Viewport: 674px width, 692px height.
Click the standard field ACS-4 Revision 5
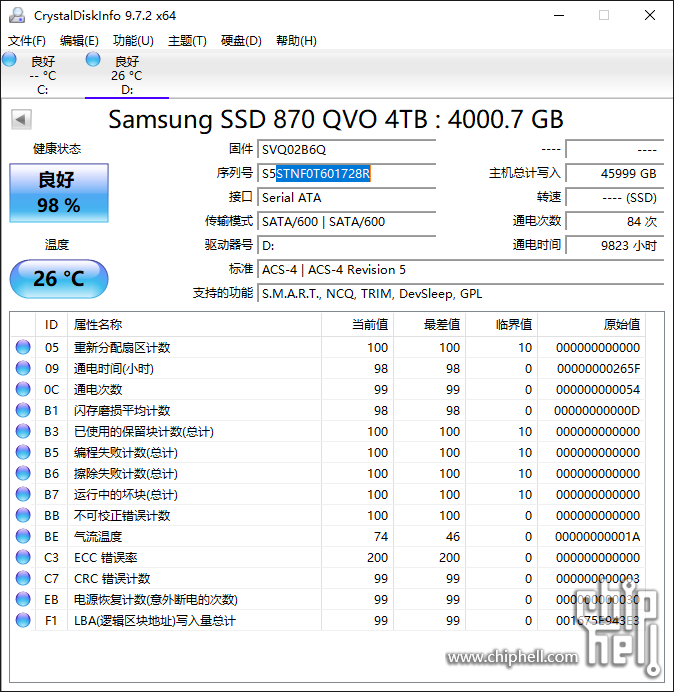pos(461,269)
